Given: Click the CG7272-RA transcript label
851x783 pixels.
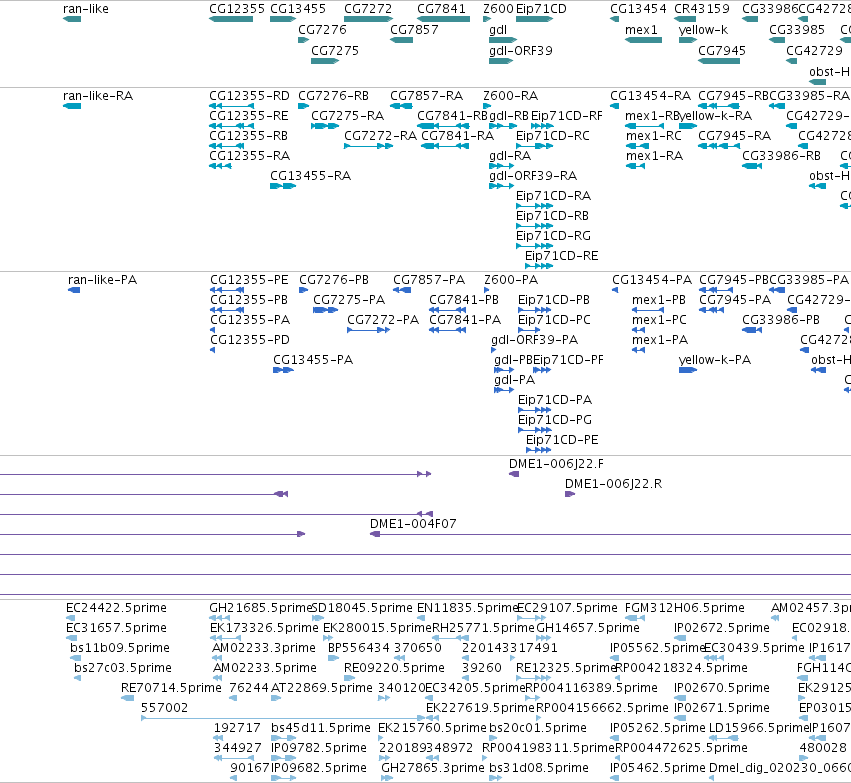Looking at the screenshot, I should point(380,136).
